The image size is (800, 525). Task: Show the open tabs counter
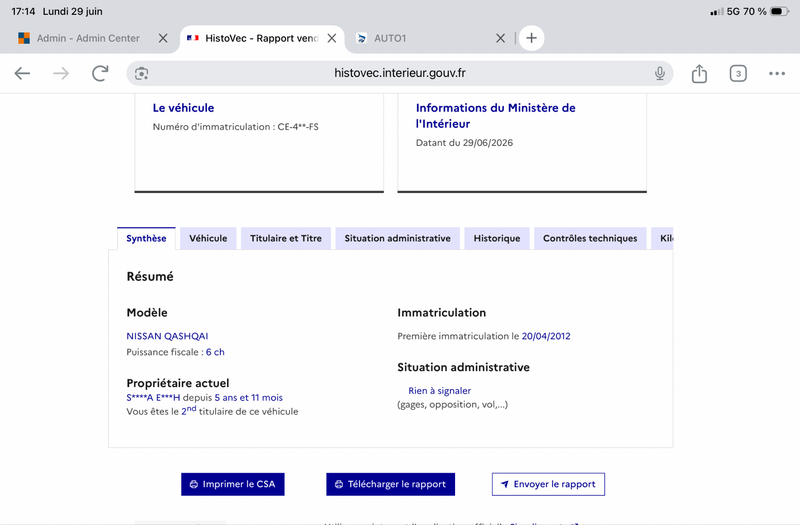(738, 73)
